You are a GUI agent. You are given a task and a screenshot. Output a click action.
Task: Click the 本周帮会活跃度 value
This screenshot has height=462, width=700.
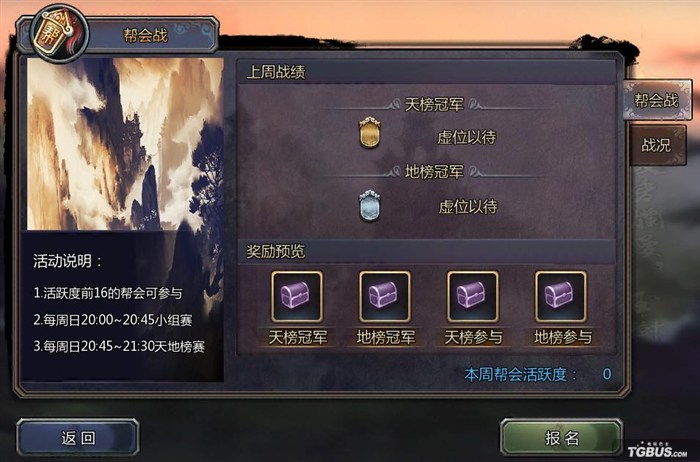(x=607, y=374)
